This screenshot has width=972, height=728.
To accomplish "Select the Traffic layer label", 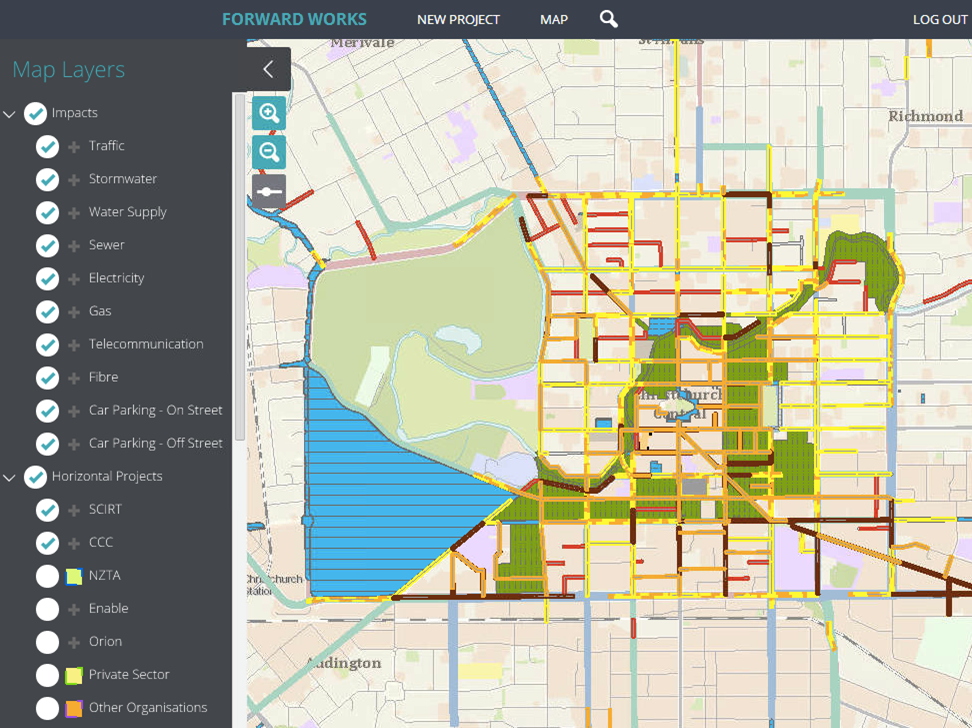I will [107, 146].
